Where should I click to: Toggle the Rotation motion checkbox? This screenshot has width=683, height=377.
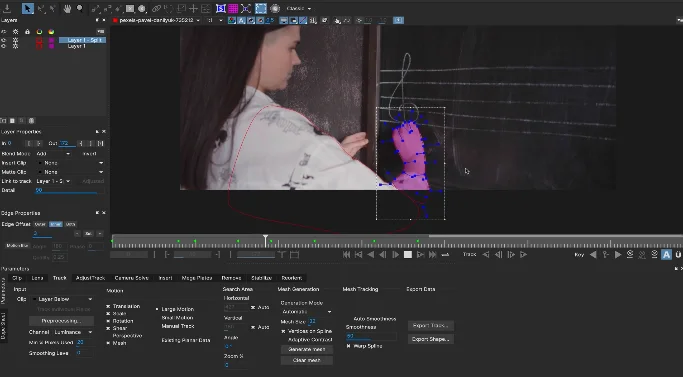(x=108, y=321)
